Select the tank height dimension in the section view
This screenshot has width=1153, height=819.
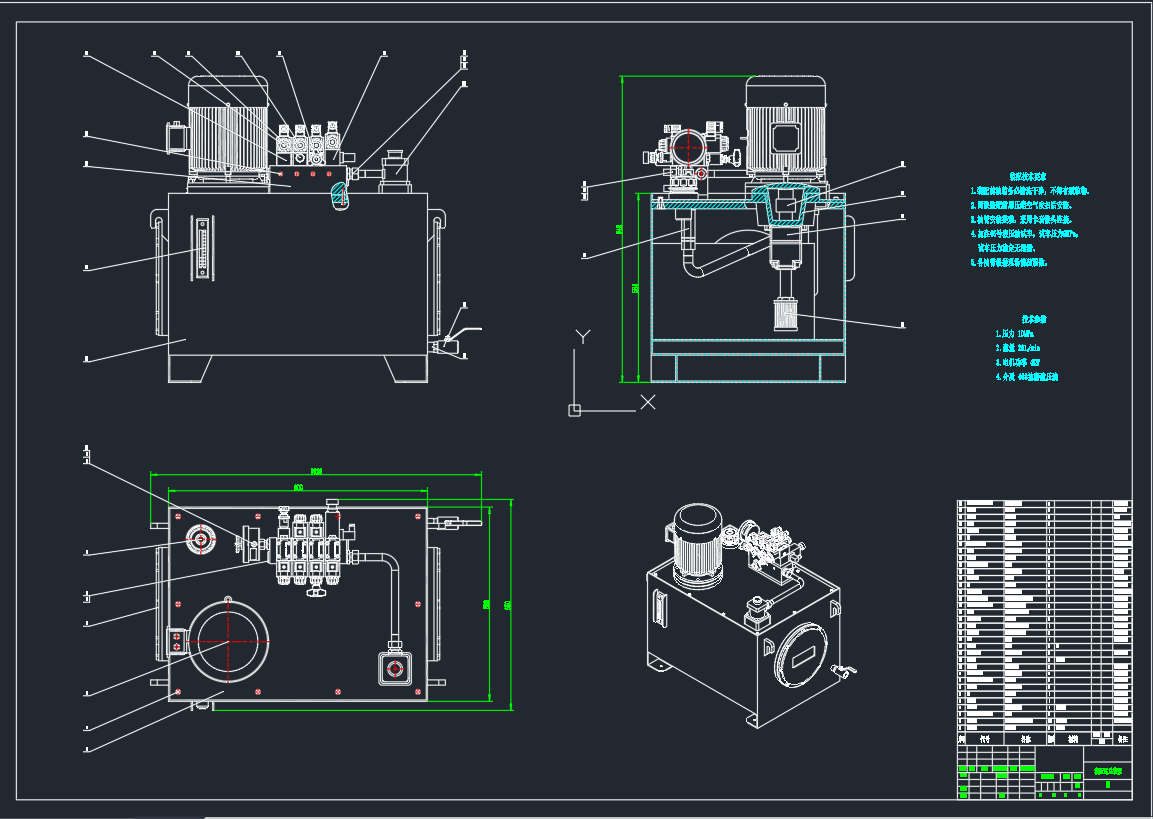click(x=637, y=288)
